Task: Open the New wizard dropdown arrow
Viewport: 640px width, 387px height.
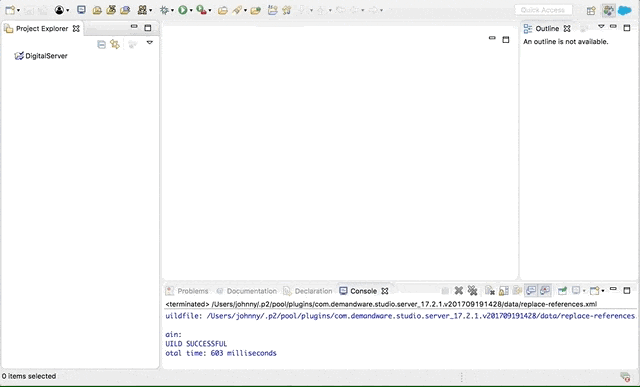Action: pos(18,11)
